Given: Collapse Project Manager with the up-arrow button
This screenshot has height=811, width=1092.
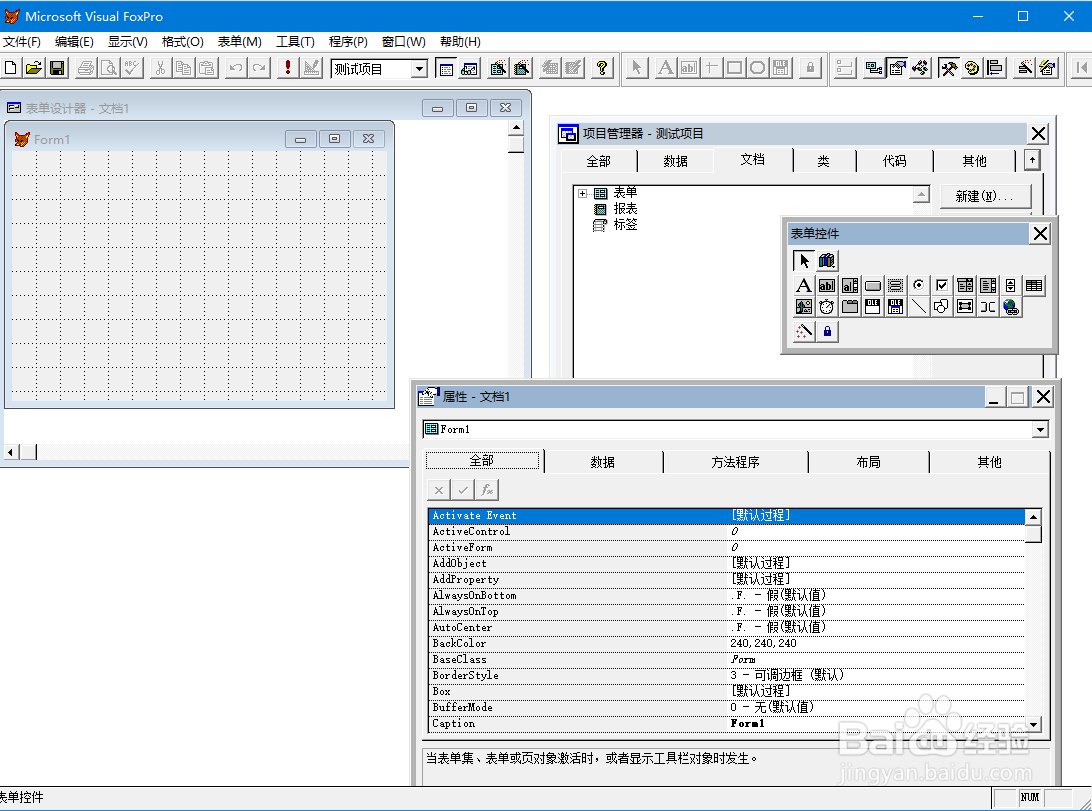Looking at the screenshot, I should (x=1032, y=161).
